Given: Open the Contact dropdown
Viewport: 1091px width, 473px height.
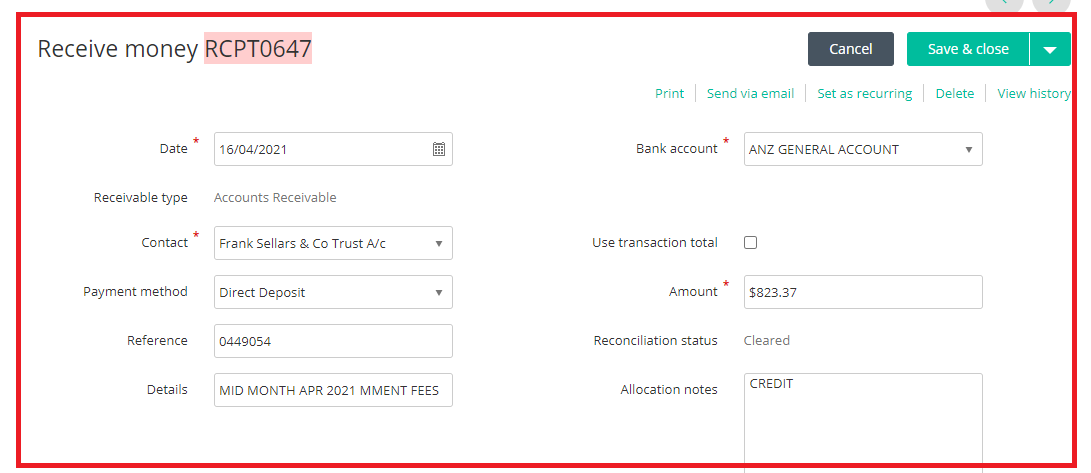Looking at the screenshot, I should tap(333, 243).
